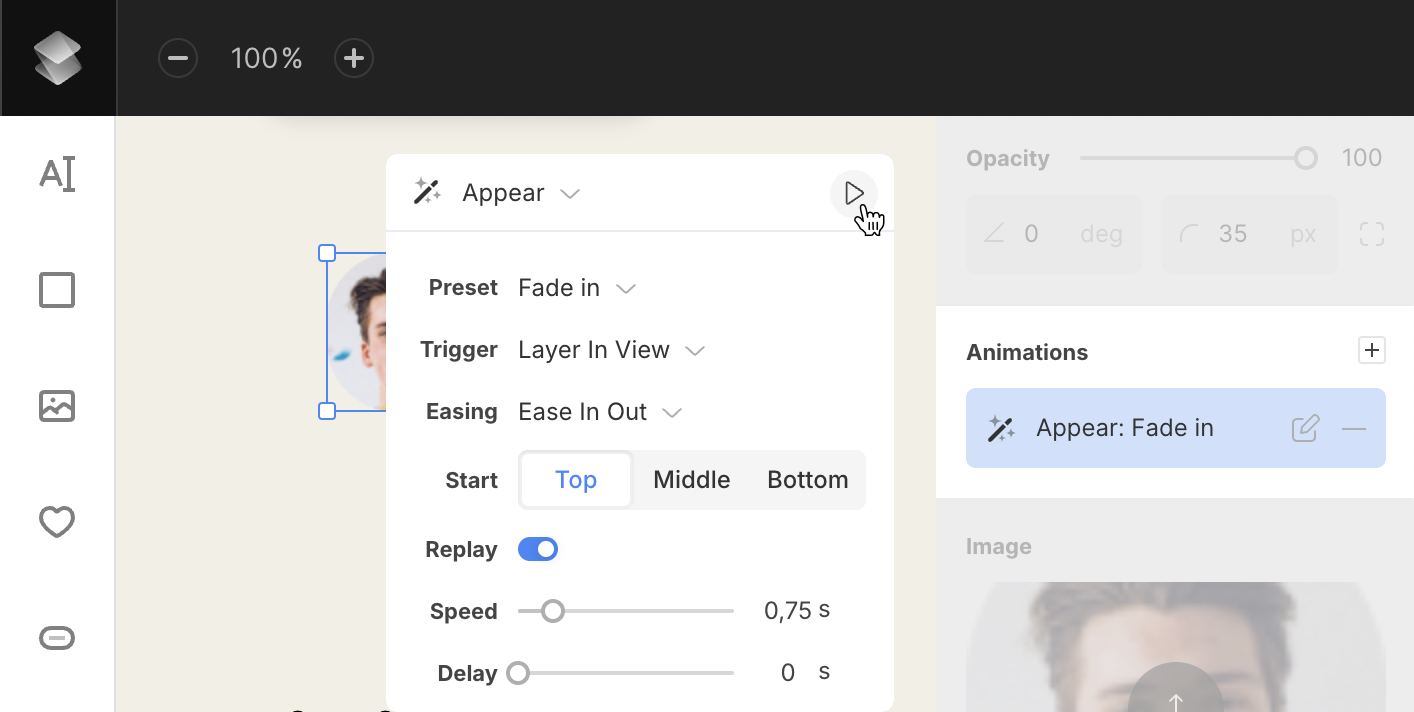Open the Easing Ease In Out dropdown
Viewport: 1414px width, 712px height.
(600, 412)
